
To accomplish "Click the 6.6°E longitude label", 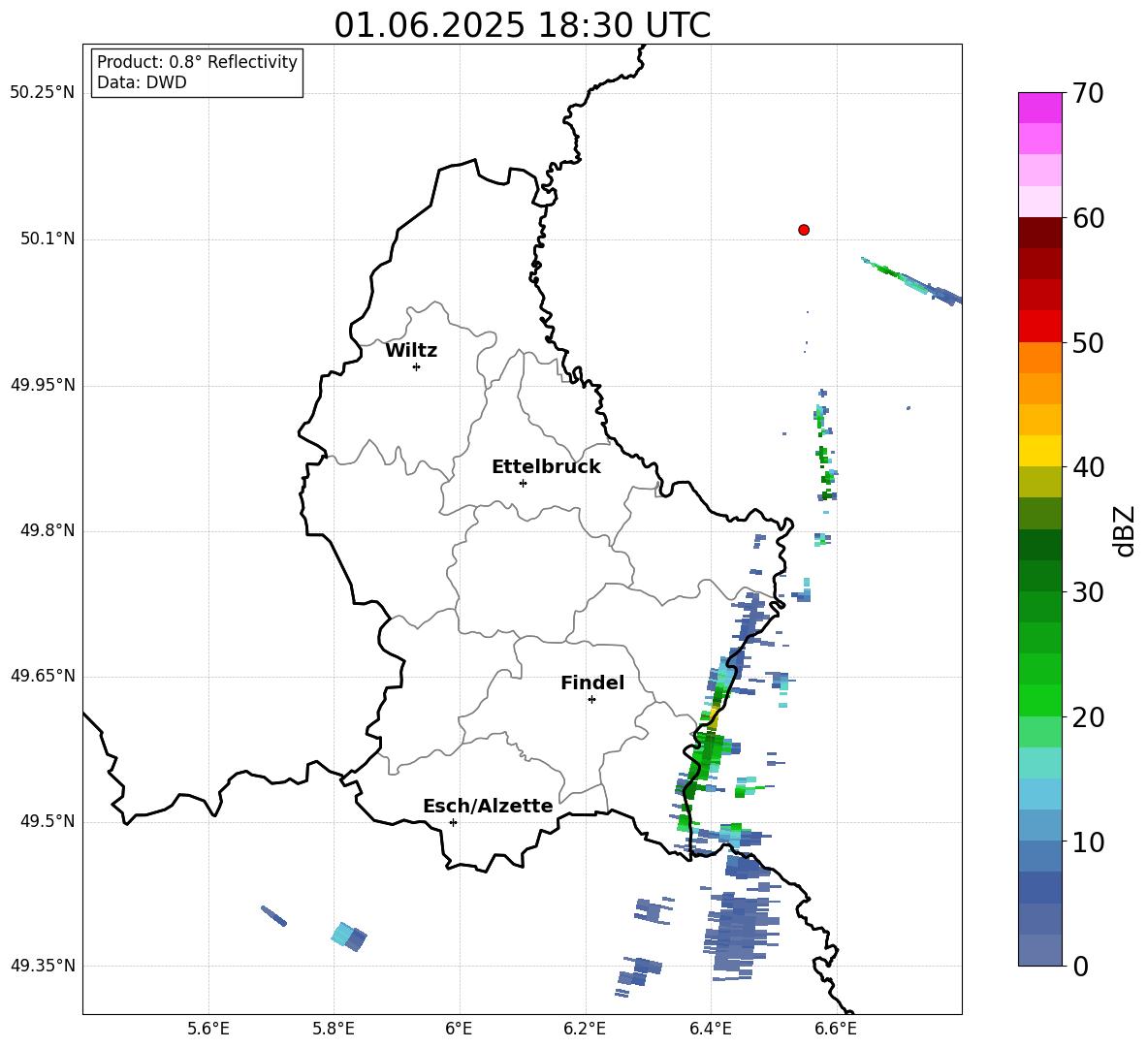I will tap(836, 1029).
